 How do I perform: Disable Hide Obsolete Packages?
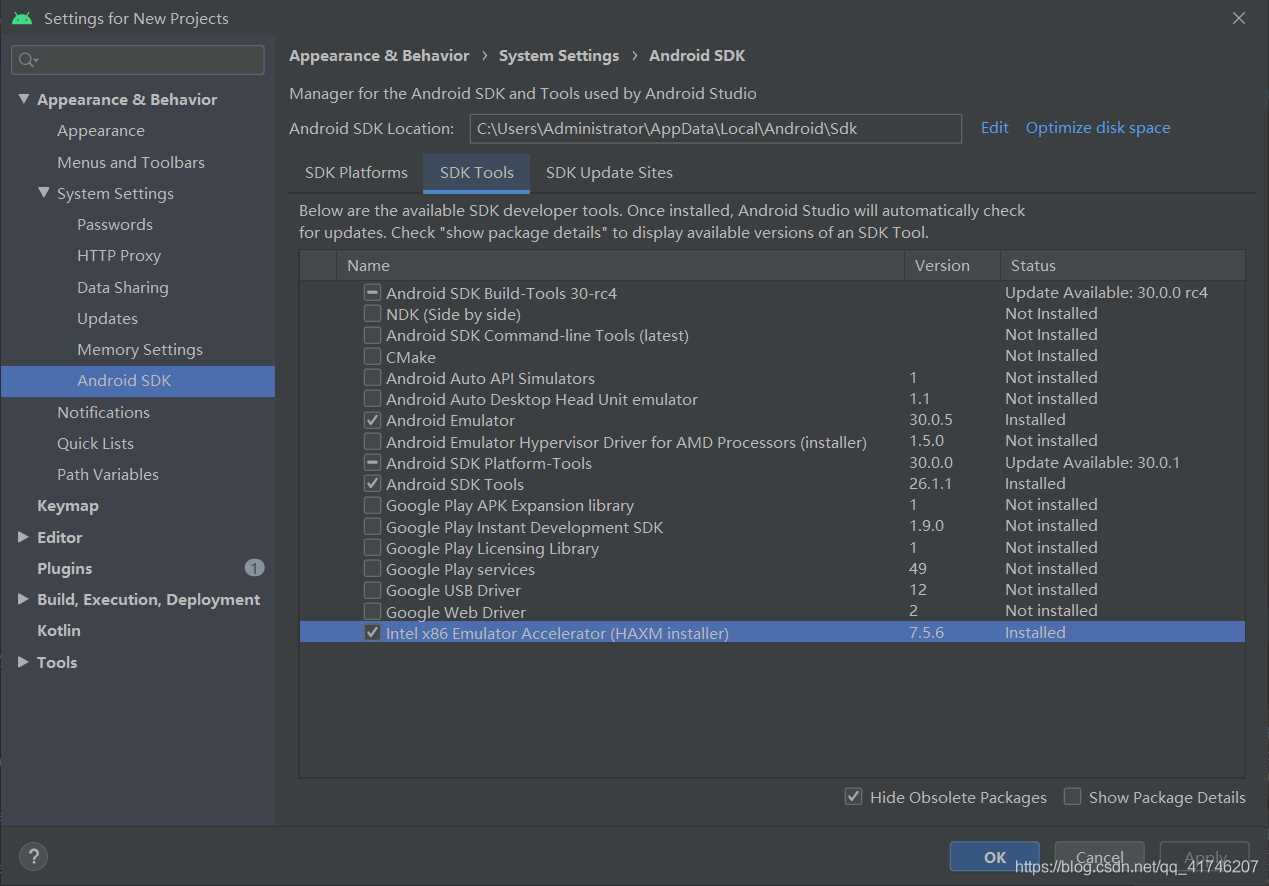tap(853, 796)
